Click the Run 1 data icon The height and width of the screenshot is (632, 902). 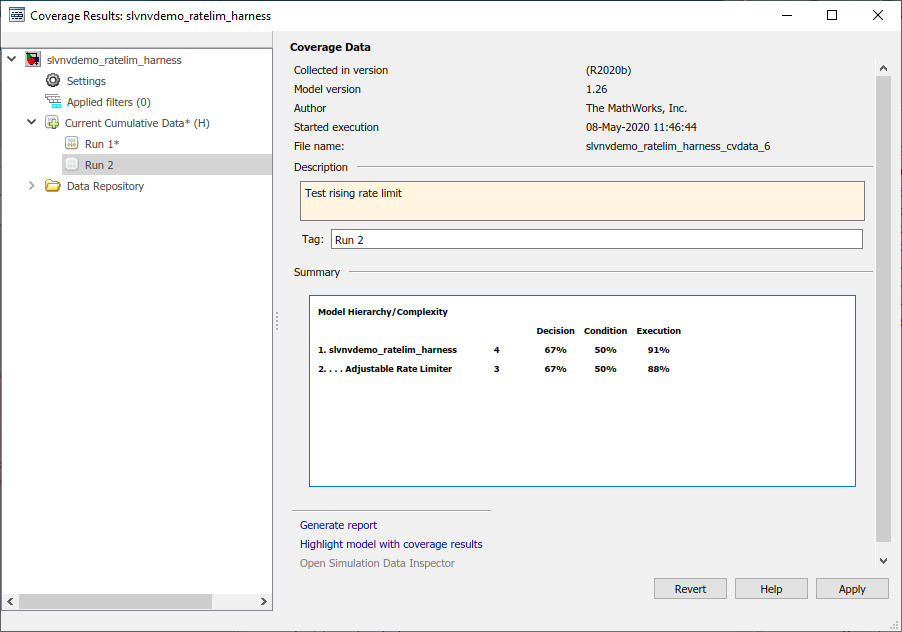pyautogui.click(x=72, y=144)
